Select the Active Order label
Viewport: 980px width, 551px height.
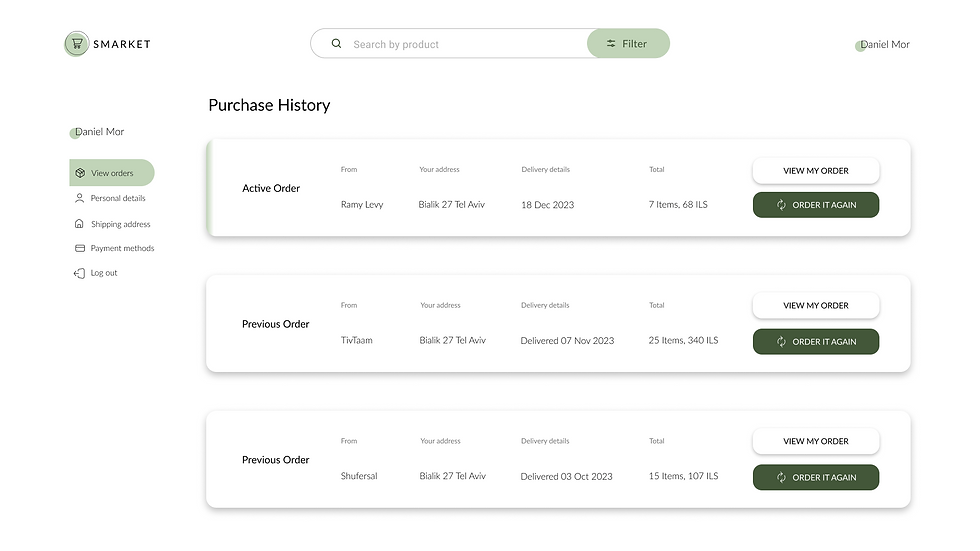pyautogui.click(x=271, y=188)
